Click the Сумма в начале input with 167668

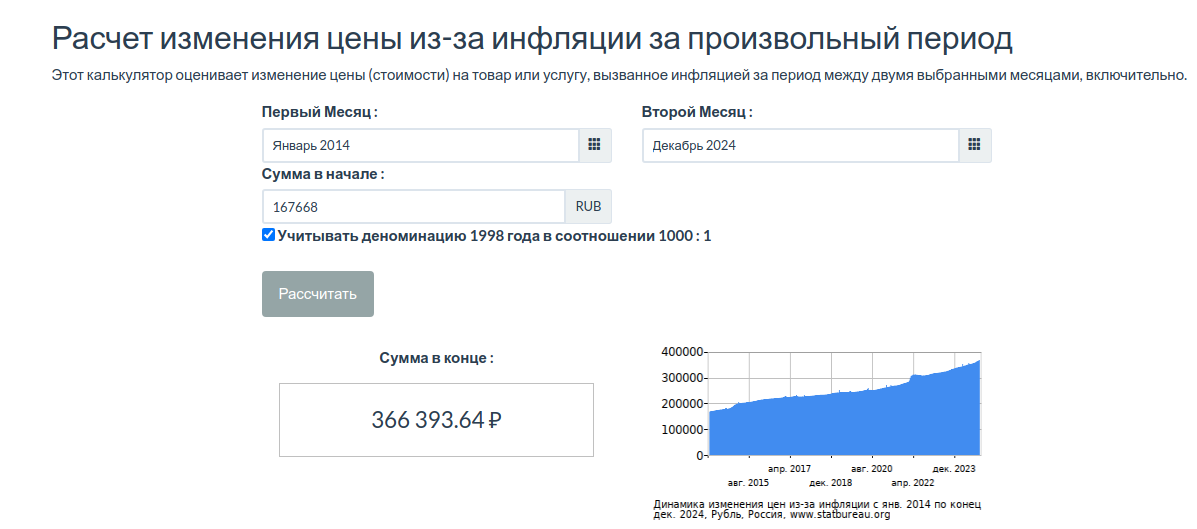pyautogui.click(x=414, y=207)
